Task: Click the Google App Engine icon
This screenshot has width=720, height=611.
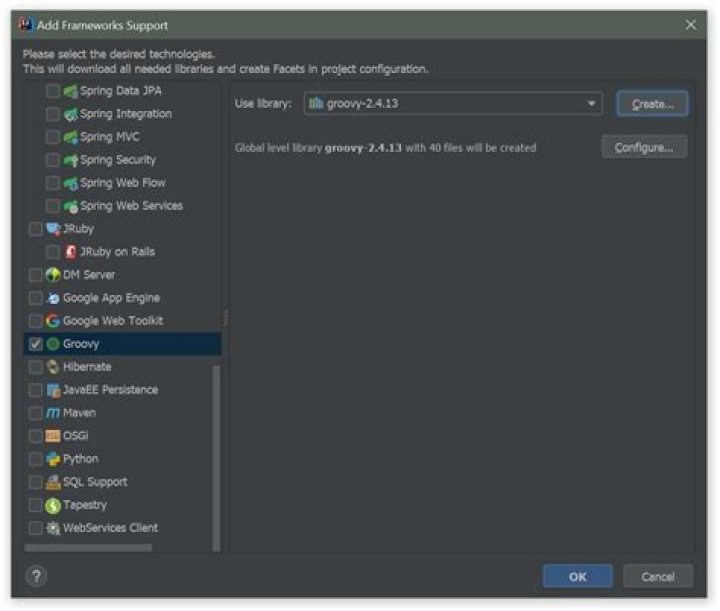Action: [x=53, y=298]
